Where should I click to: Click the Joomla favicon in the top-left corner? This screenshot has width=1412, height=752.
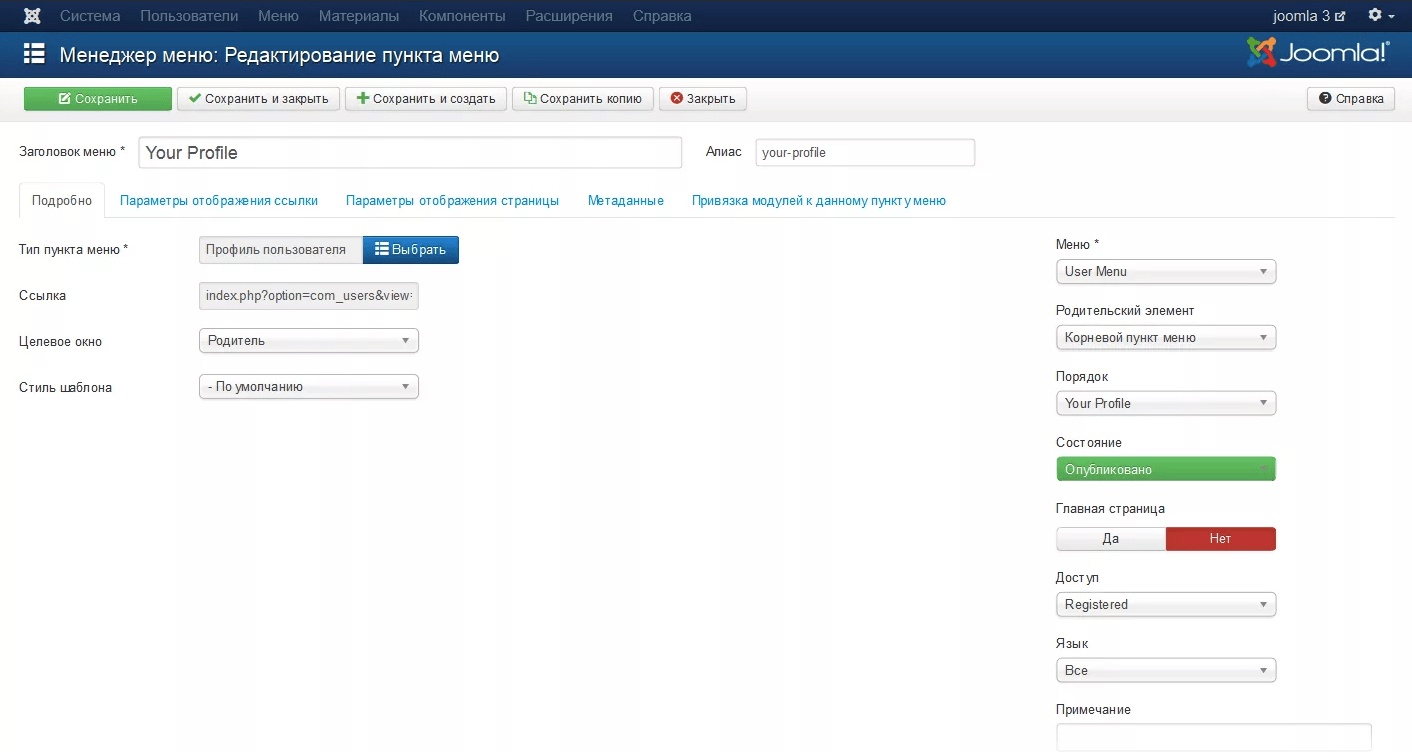[31, 15]
